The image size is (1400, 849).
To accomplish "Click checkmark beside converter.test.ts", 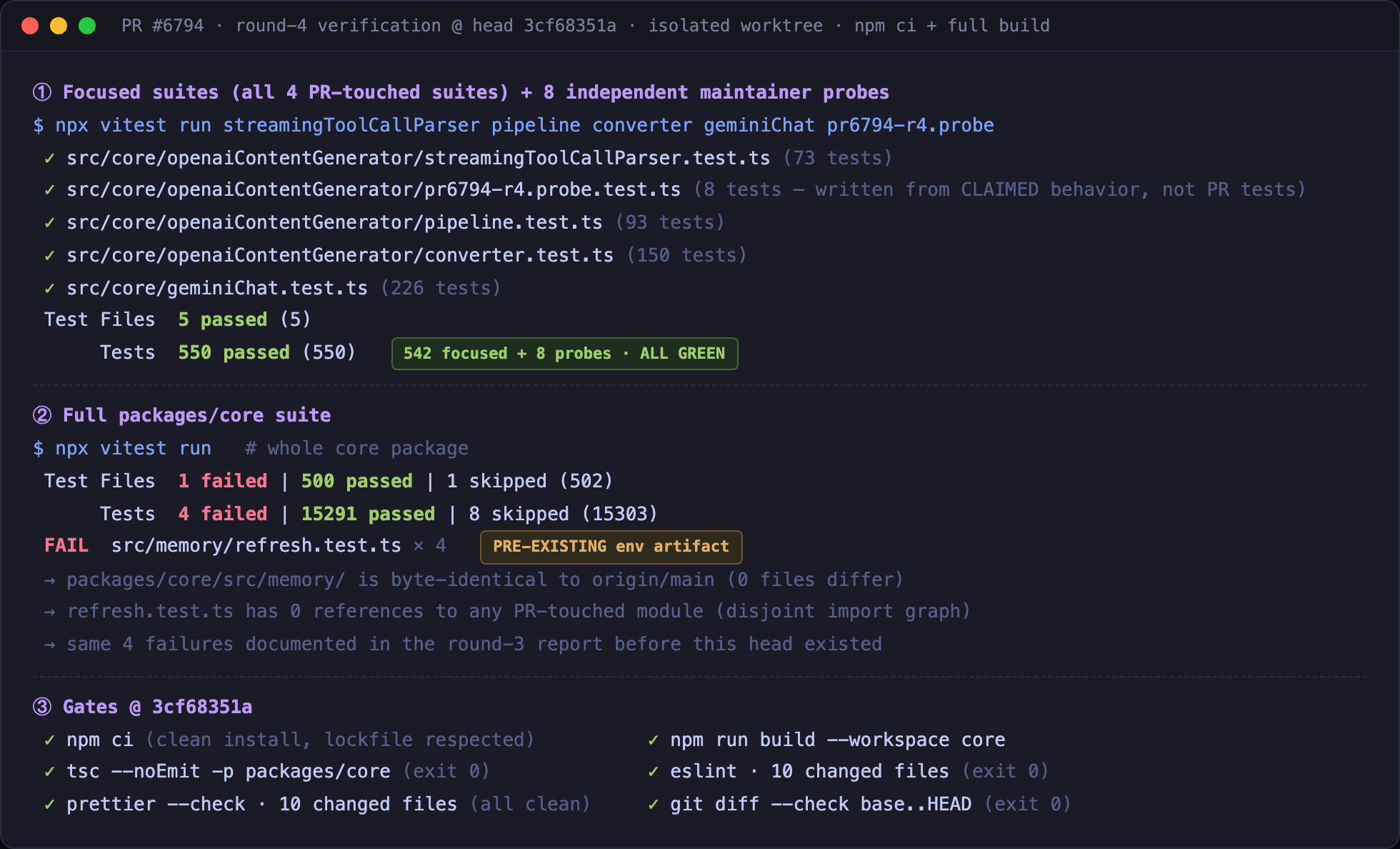I will point(49,255).
